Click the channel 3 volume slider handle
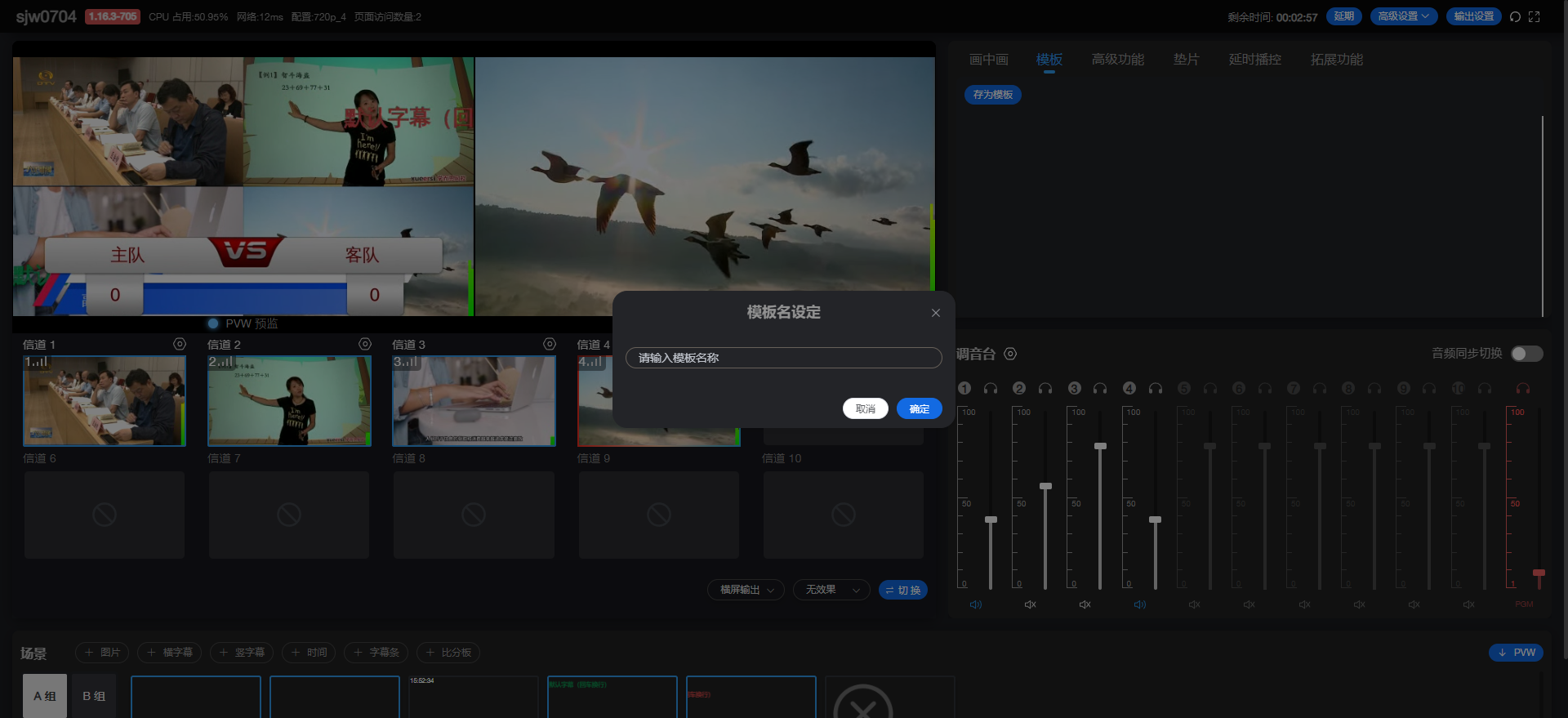The width and height of the screenshot is (1568, 718). [1100, 446]
